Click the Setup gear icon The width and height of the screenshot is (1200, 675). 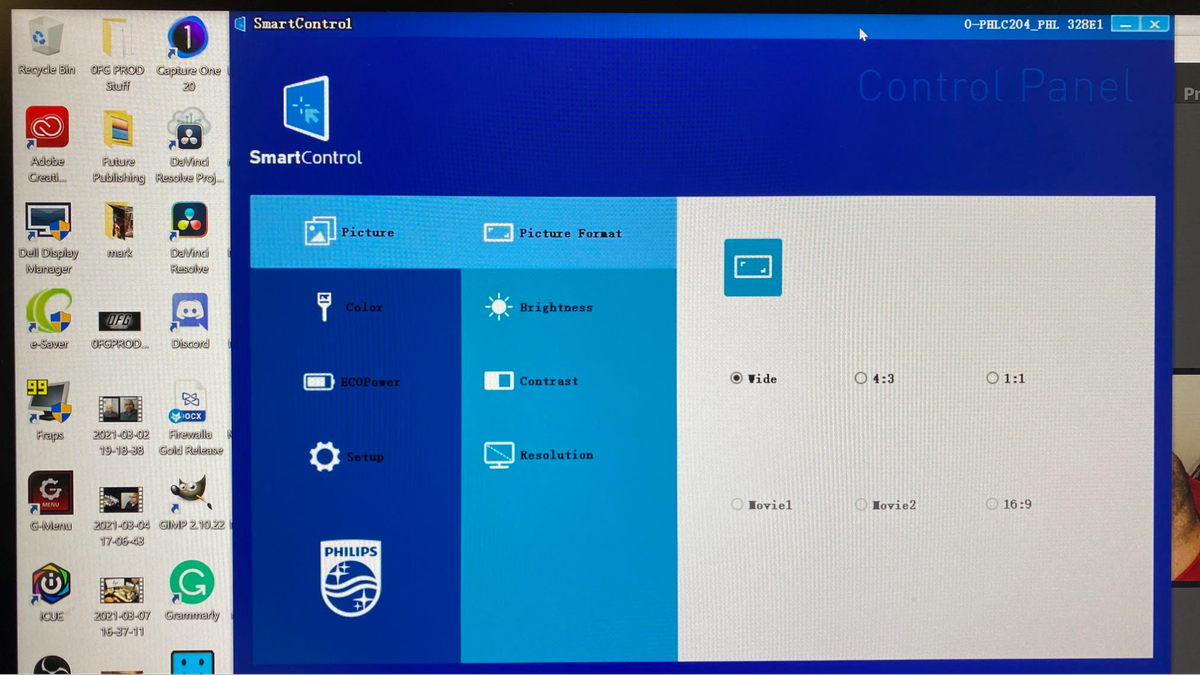pos(324,457)
